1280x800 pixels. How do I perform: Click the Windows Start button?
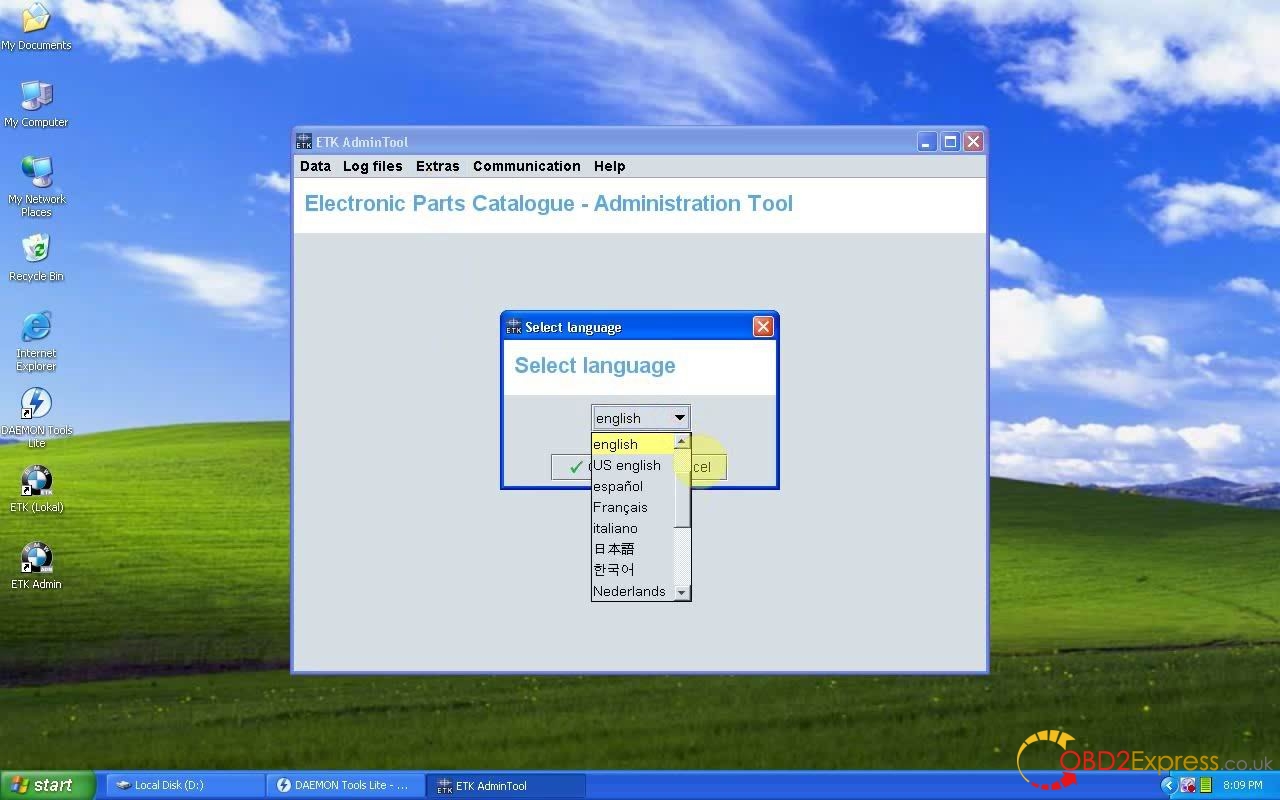click(45, 785)
